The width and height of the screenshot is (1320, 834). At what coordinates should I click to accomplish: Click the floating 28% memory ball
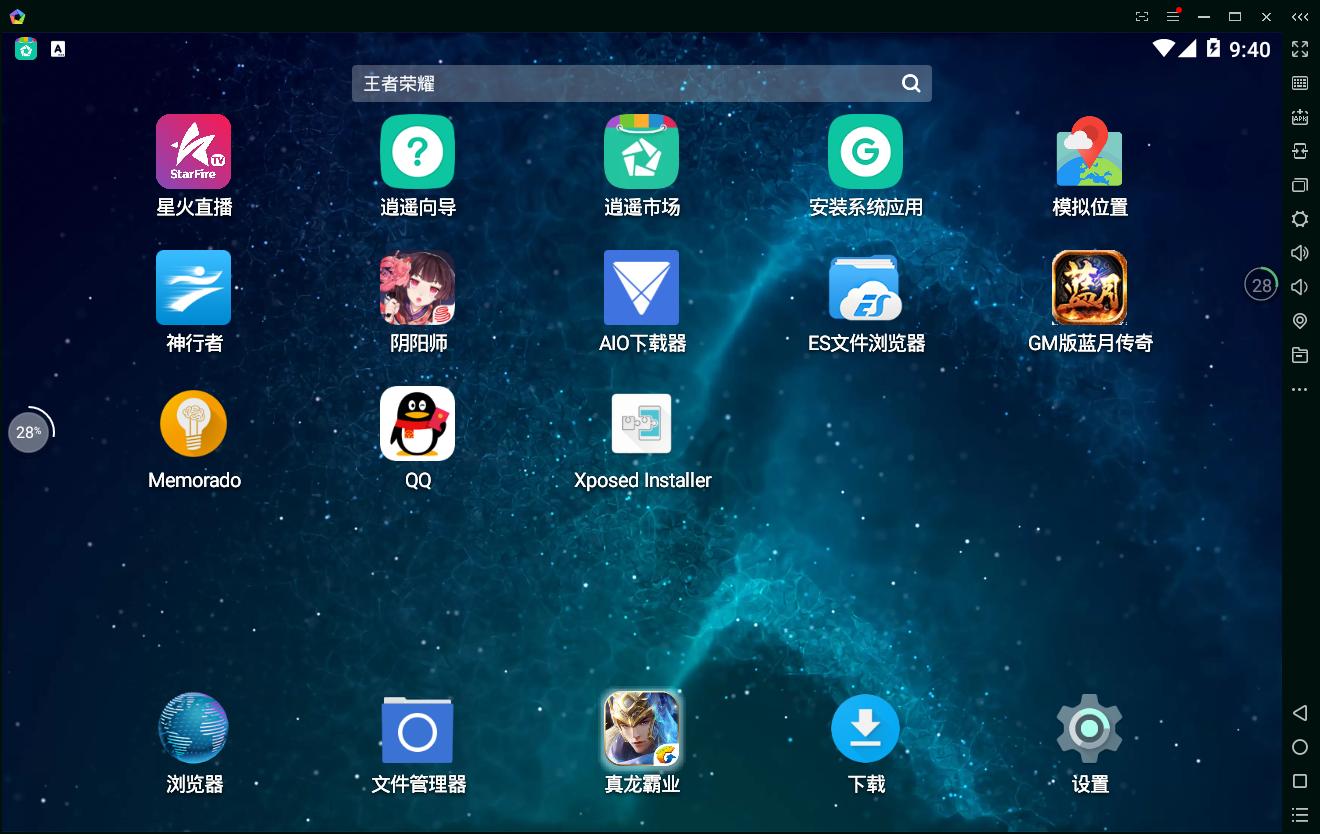coord(29,432)
